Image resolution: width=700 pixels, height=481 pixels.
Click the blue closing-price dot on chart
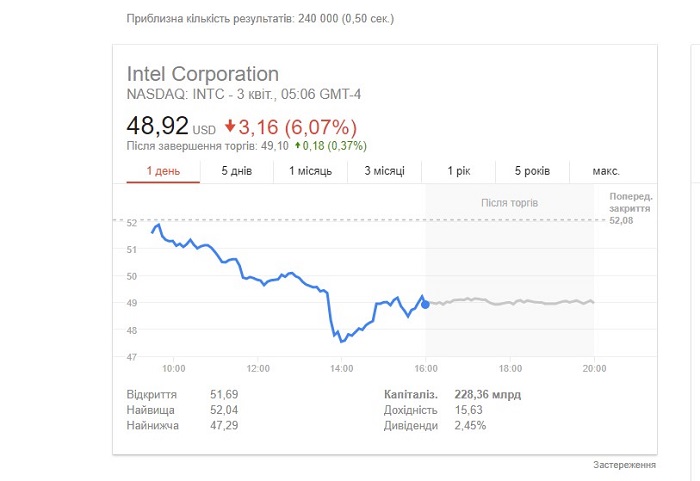pos(425,305)
